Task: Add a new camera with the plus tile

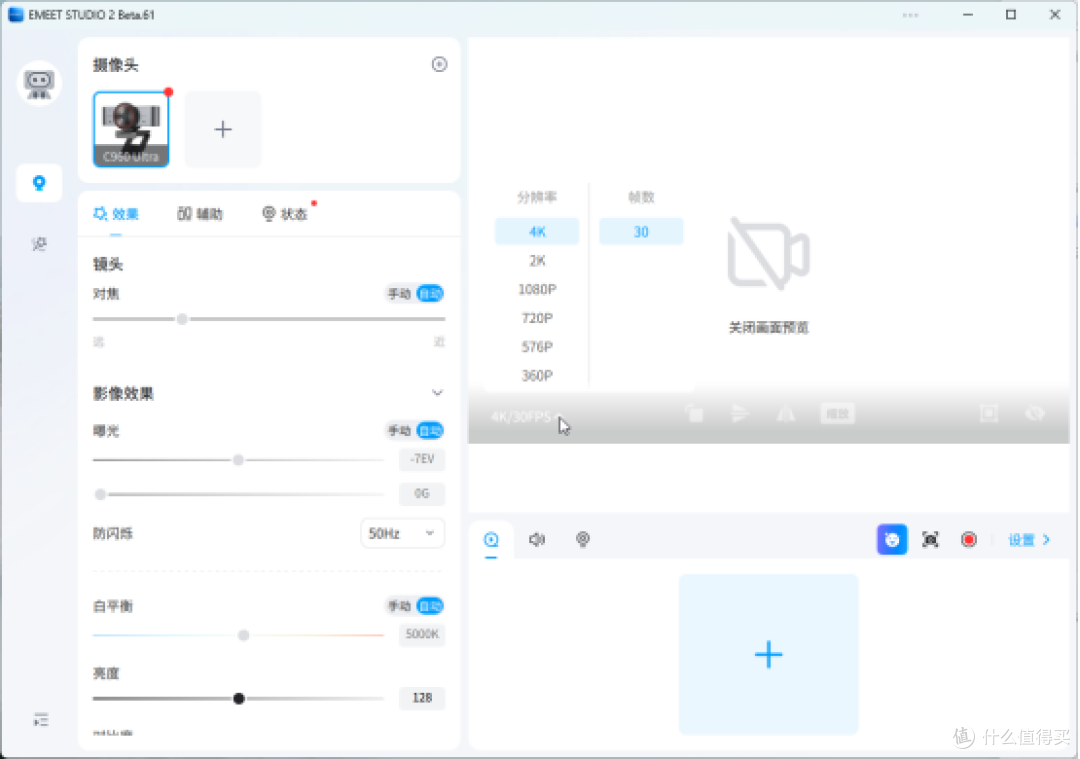Action: pos(222,129)
